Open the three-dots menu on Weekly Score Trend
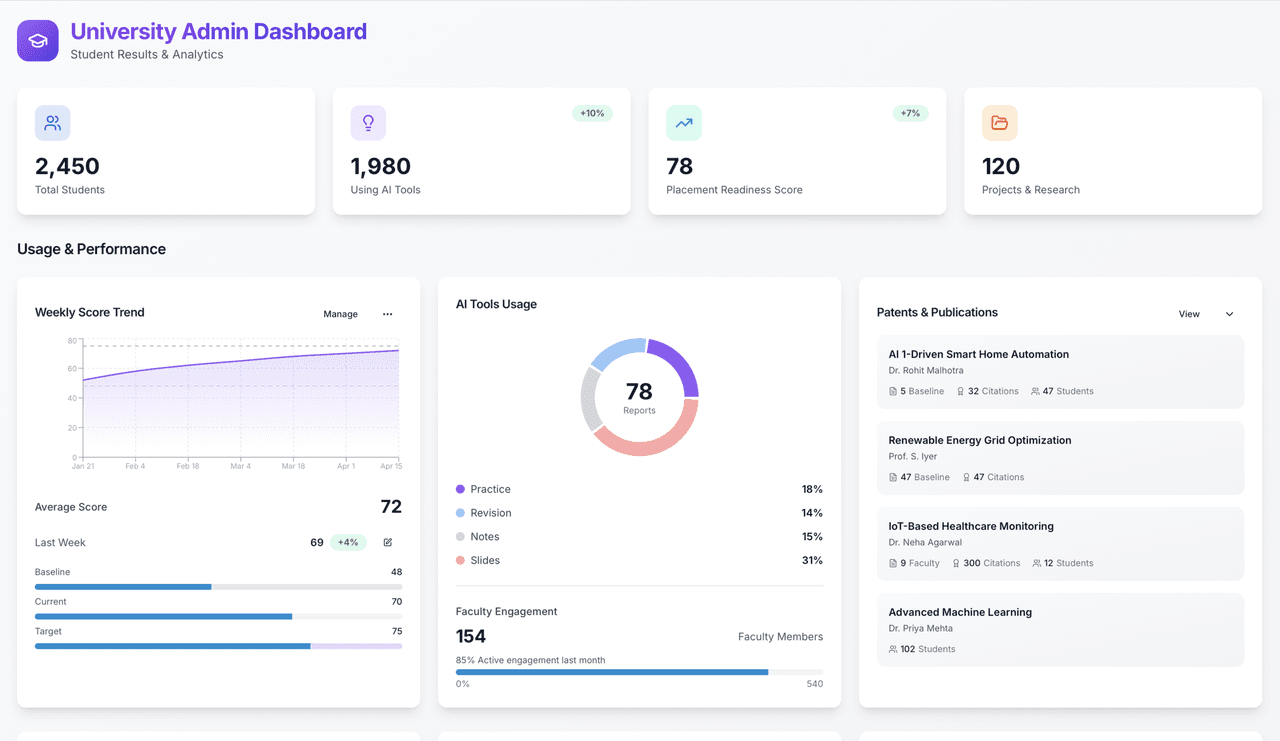Image resolution: width=1280 pixels, height=741 pixels. [x=388, y=314]
